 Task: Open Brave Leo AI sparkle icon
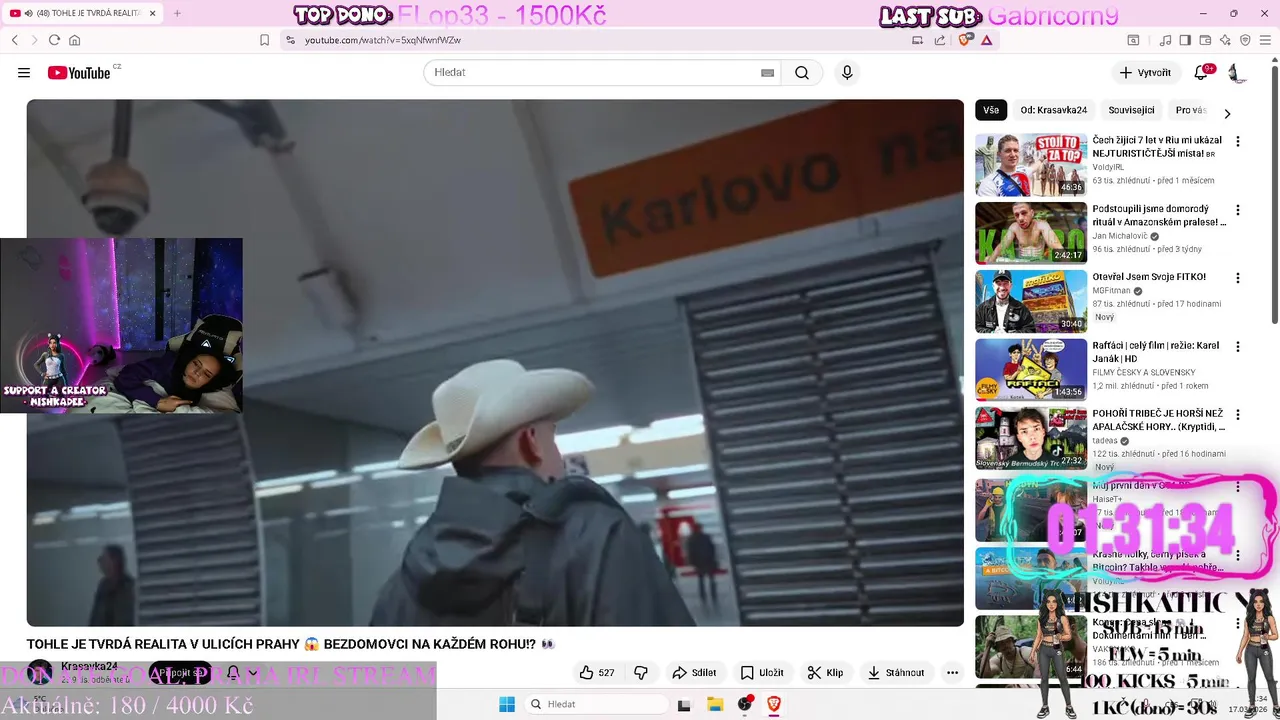(1225, 40)
